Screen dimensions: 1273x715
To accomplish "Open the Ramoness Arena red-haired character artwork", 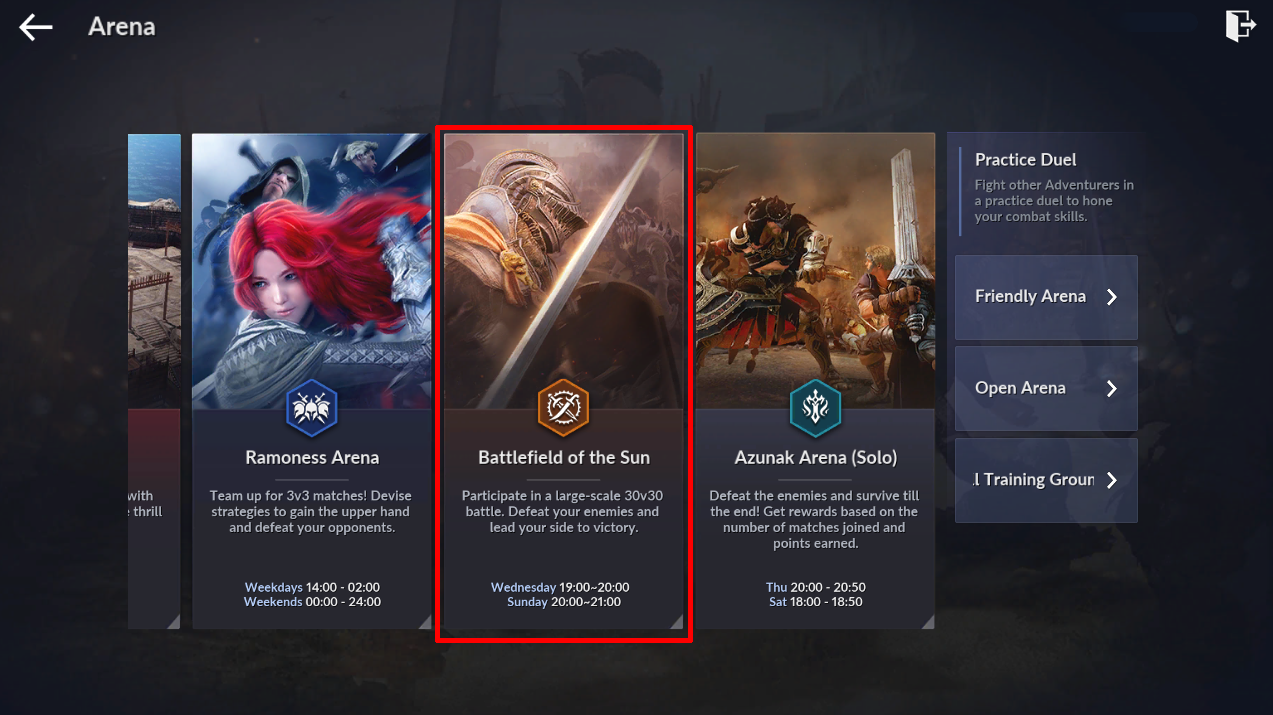I will coord(312,270).
